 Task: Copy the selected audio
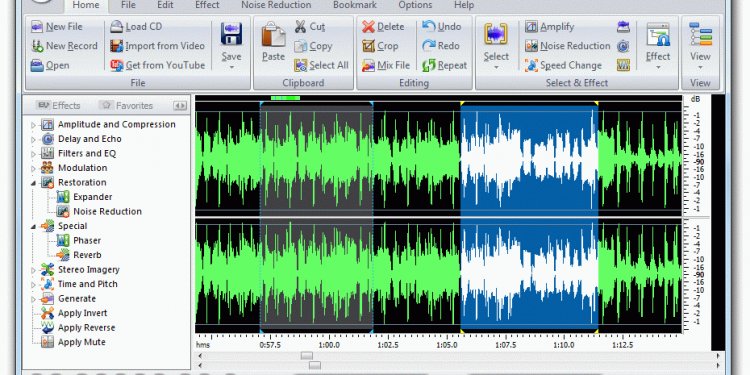[313, 46]
